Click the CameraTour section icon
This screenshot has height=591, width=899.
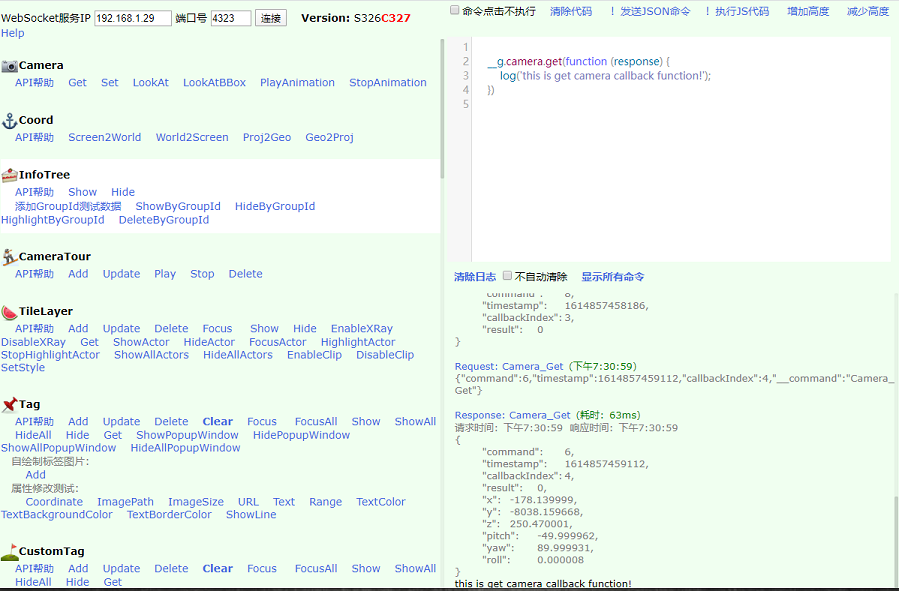[9, 257]
